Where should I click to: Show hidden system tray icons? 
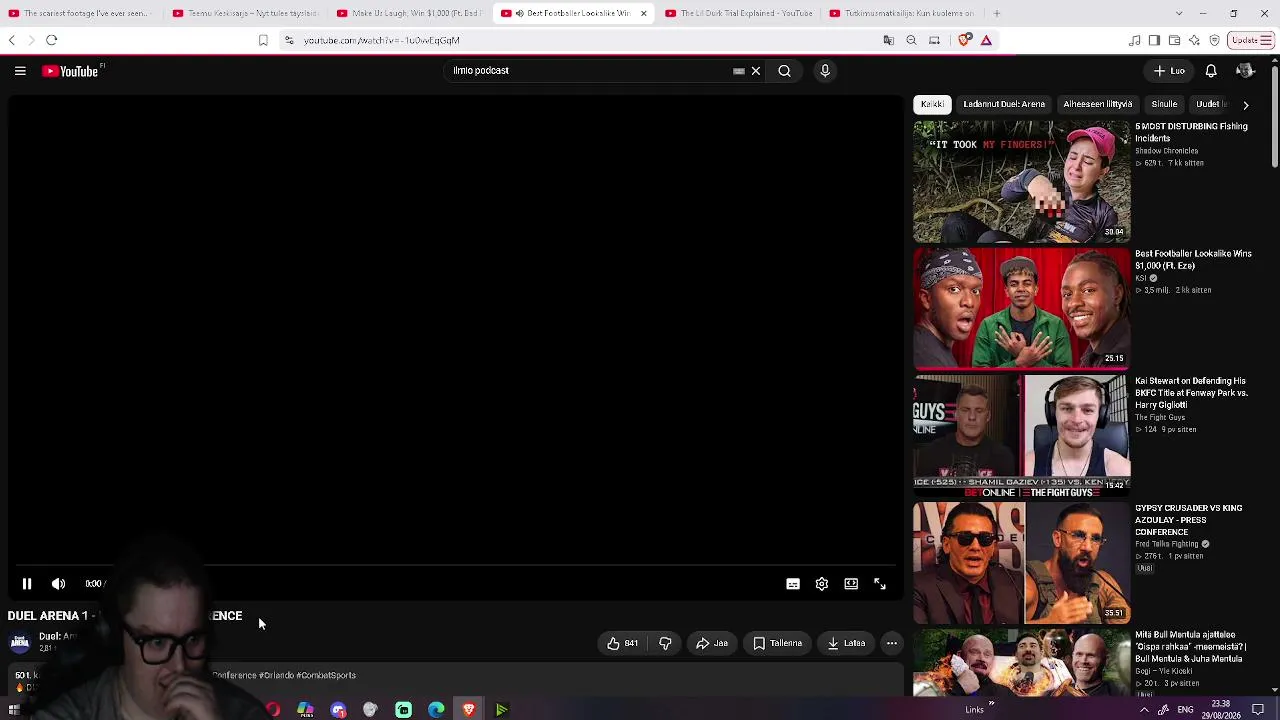click(x=1144, y=710)
